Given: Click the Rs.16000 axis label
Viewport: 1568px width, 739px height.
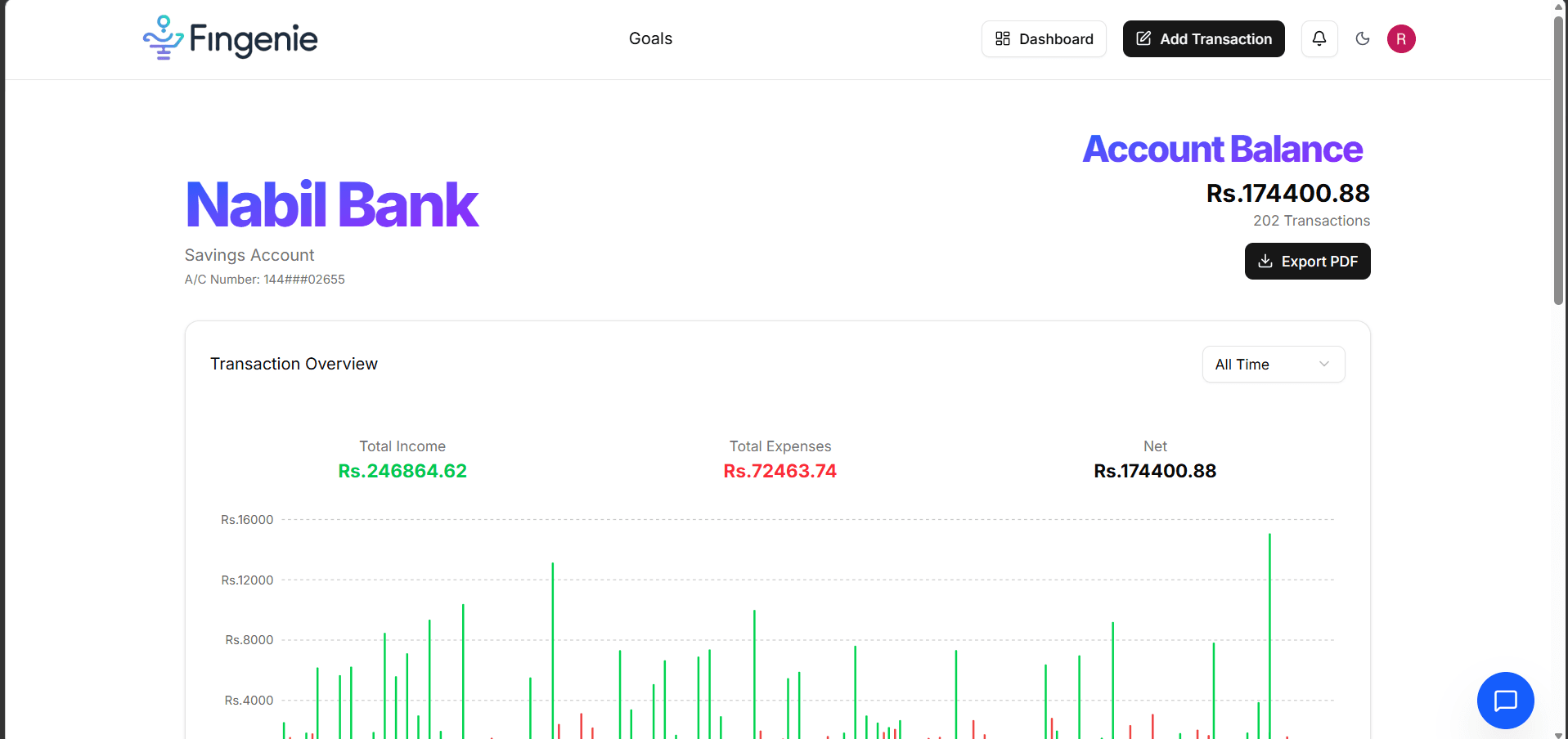Looking at the screenshot, I should tap(247, 520).
